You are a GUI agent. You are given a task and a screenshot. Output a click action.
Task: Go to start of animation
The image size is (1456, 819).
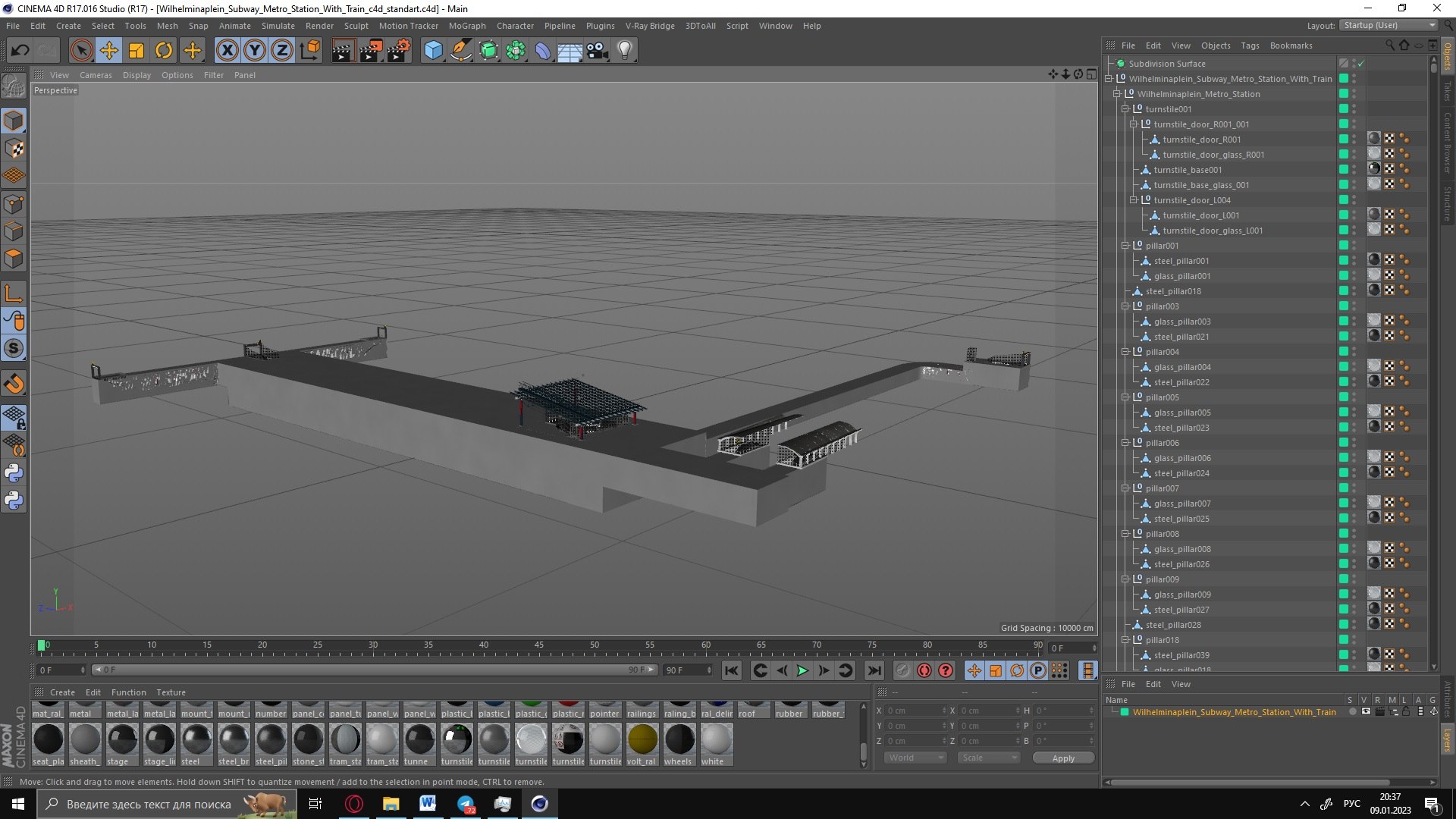tap(731, 670)
